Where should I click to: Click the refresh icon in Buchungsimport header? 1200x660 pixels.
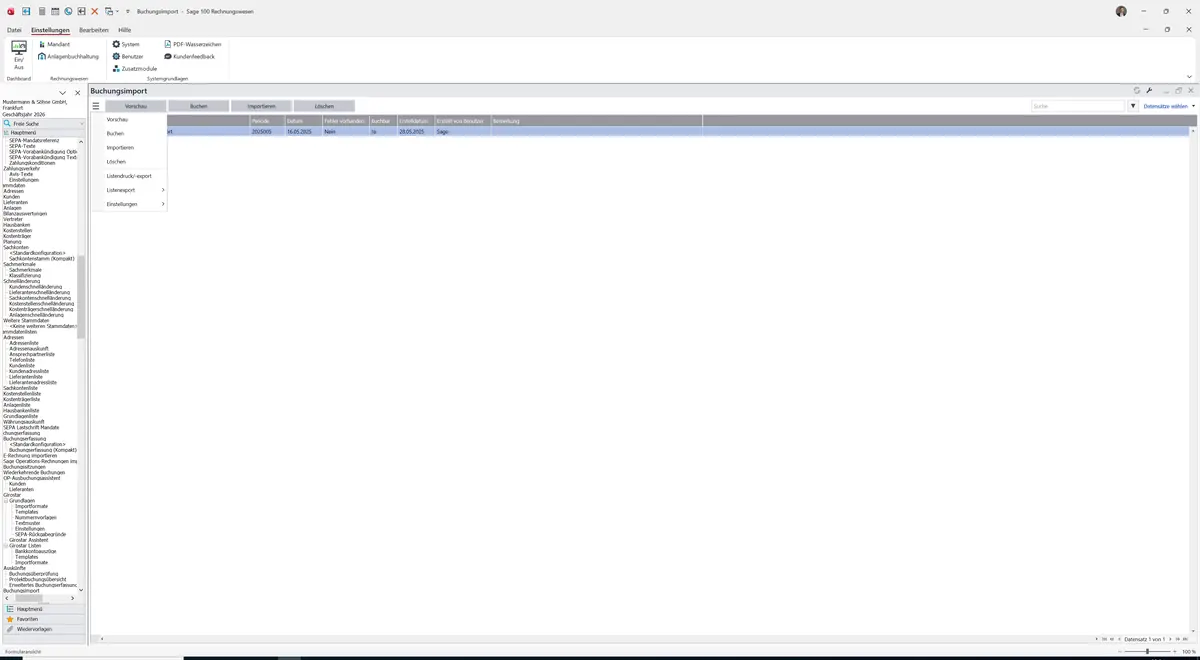[x=1137, y=91]
